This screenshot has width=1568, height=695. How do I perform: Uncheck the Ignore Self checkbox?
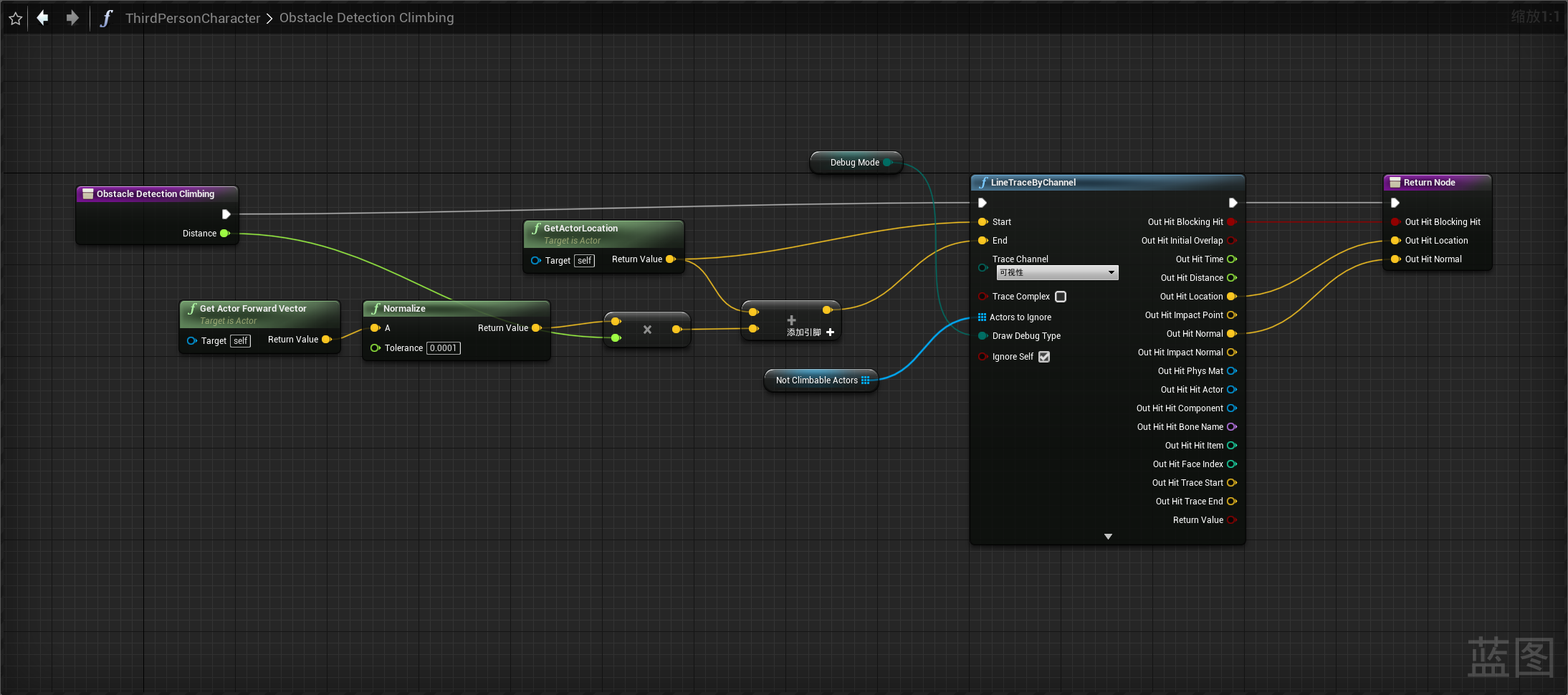[1044, 357]
